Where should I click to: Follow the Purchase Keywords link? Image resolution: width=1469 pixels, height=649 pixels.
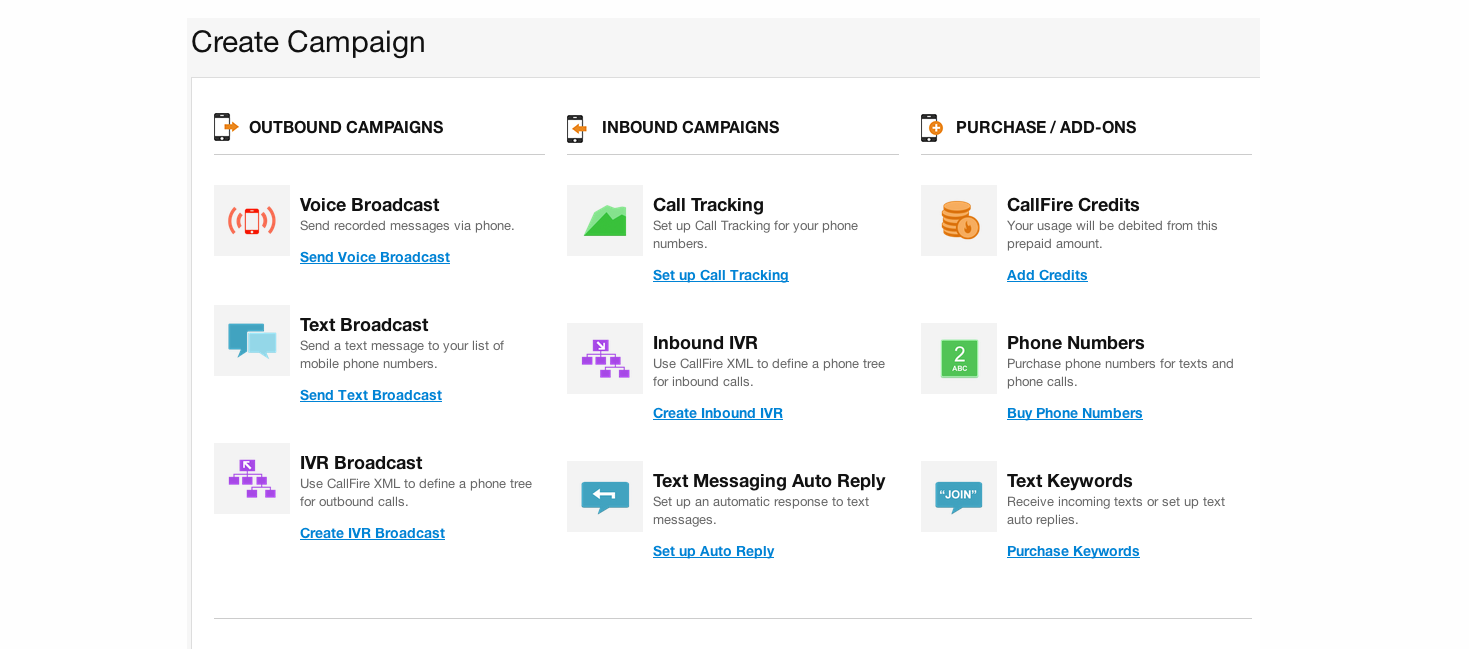[1073, 551]
